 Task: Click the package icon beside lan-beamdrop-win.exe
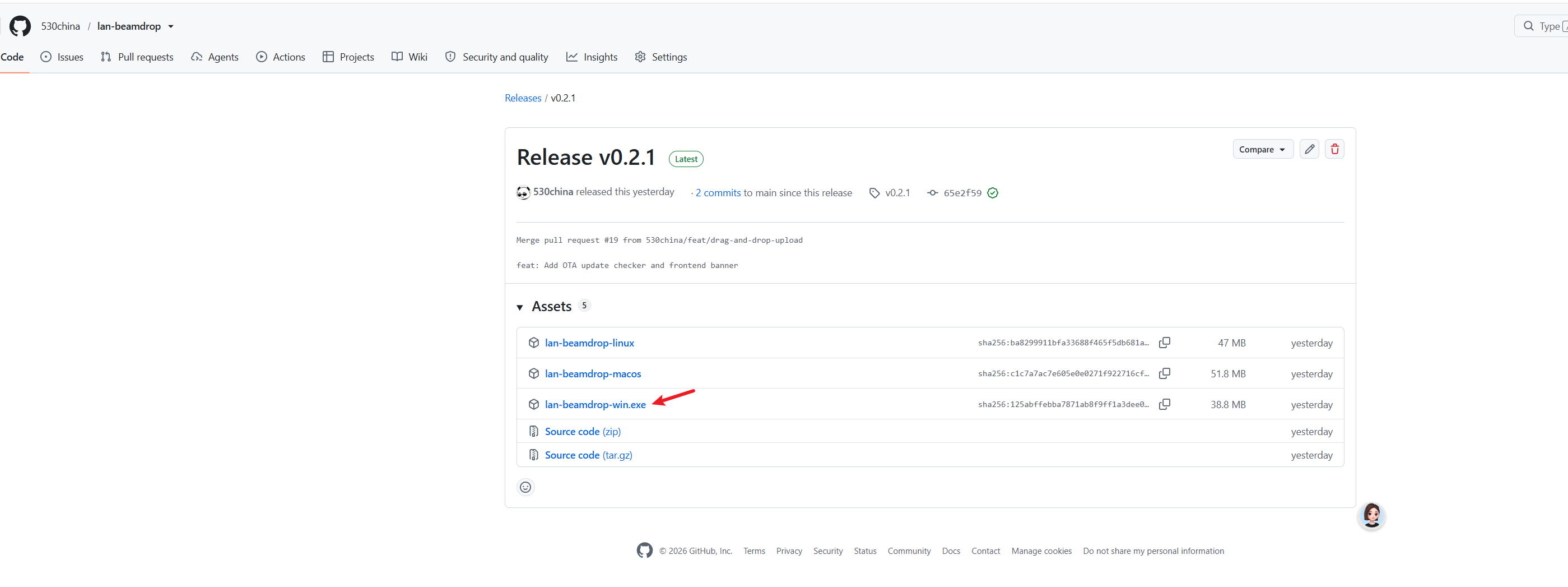534,405
